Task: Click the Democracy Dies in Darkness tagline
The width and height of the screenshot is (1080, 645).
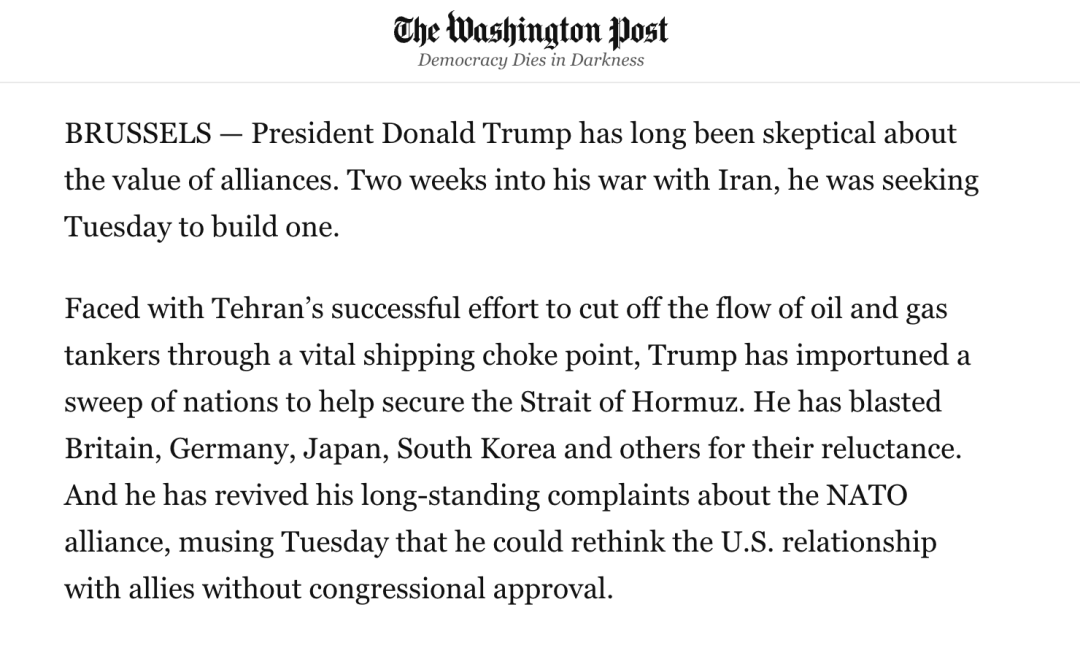Action: click(530, 61)
